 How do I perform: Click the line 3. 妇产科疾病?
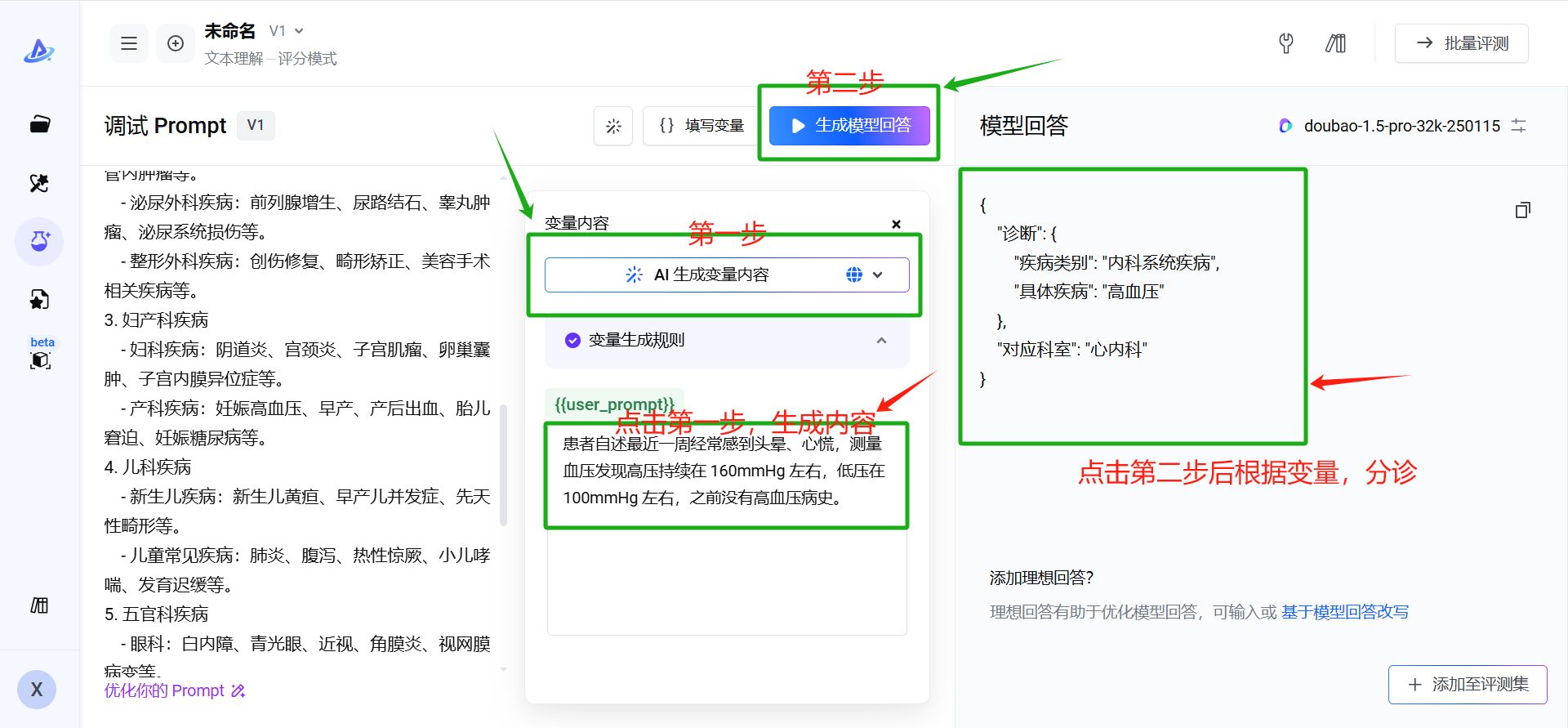pos(156,319)
